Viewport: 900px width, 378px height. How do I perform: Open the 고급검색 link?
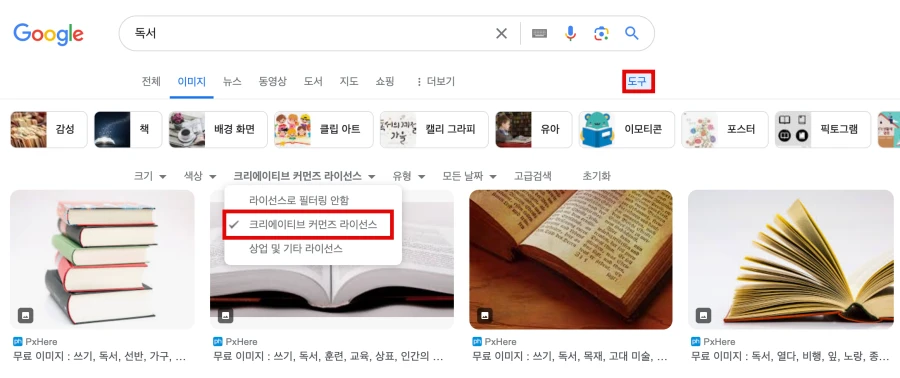coord(533,176)
